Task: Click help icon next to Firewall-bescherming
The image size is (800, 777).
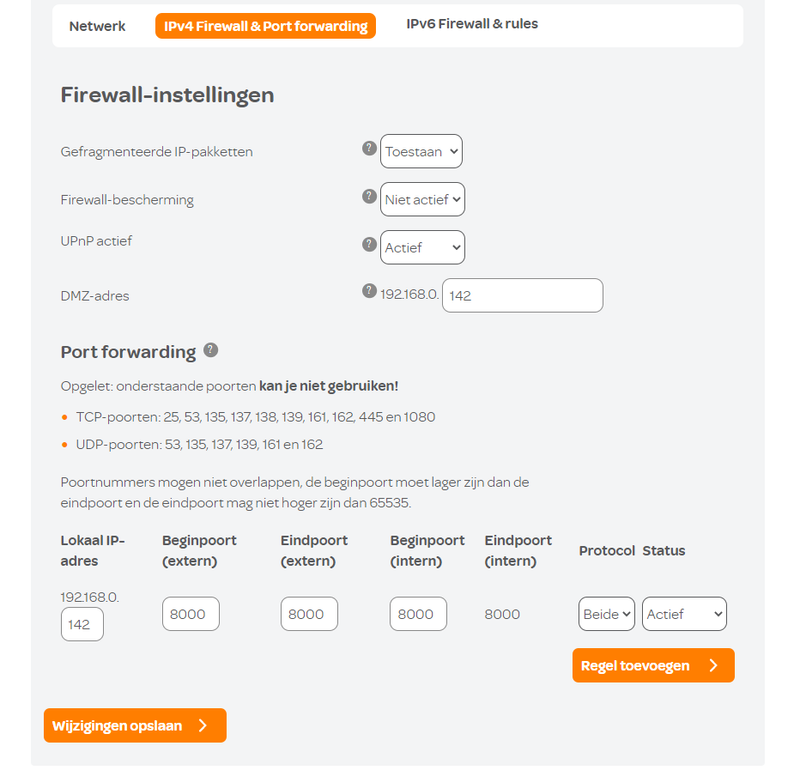Action: [x=369, y=196]
